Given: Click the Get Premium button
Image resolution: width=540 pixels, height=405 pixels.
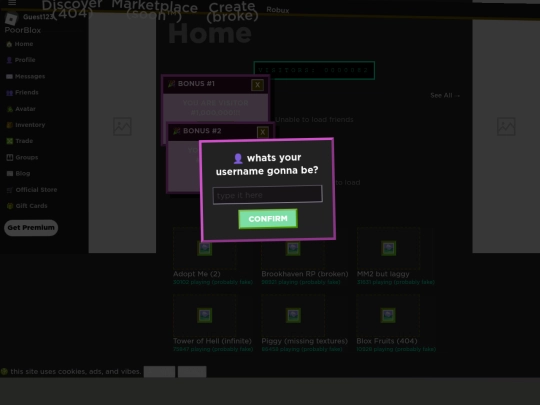Looking at the screenshot, I should pyautogui.click(x=31, y=228).
